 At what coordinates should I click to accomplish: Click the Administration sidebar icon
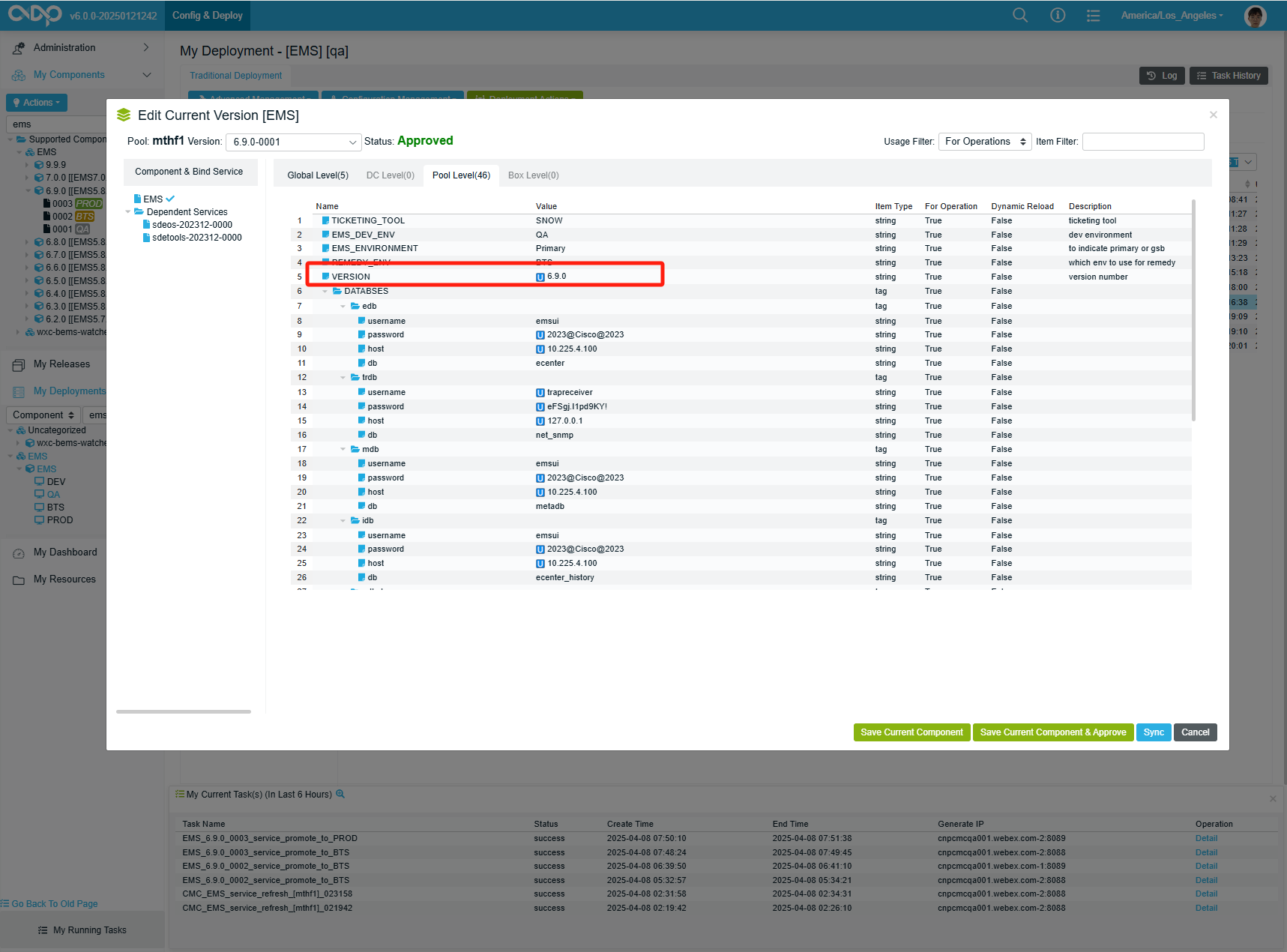click(x=19, y=48)
